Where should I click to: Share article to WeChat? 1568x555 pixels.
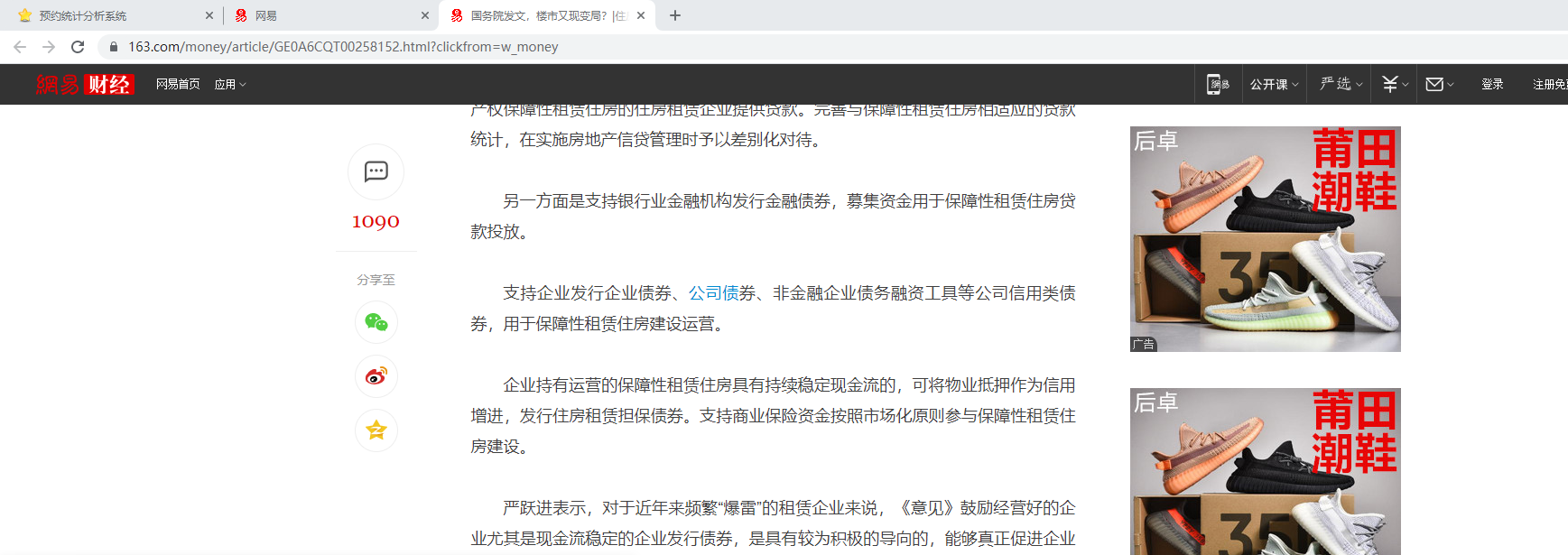[376, 322]
